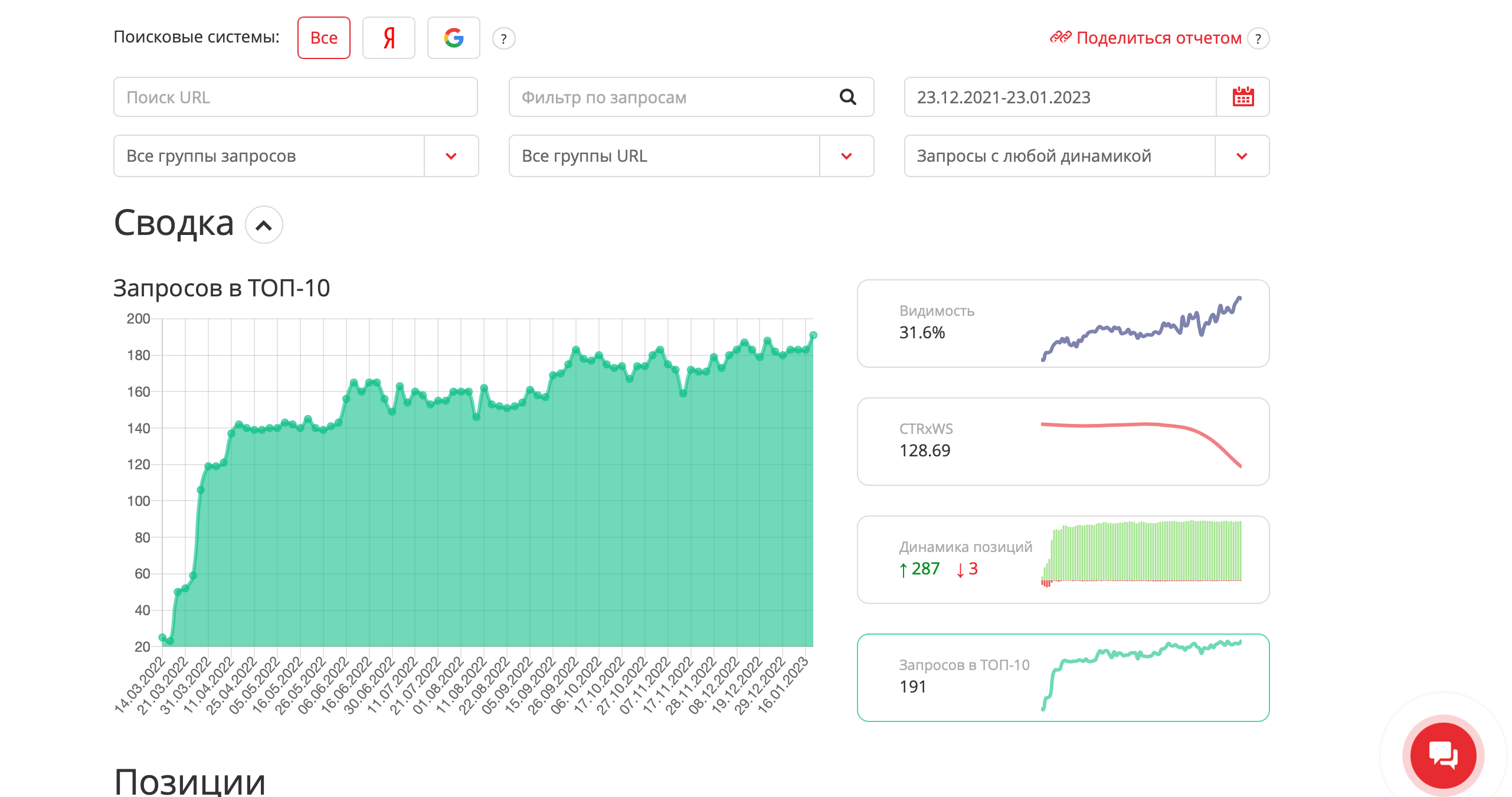Click the Поделиться отчетом link
The height and width of the screenshot is (797, 1512).
coord(1158,38)
